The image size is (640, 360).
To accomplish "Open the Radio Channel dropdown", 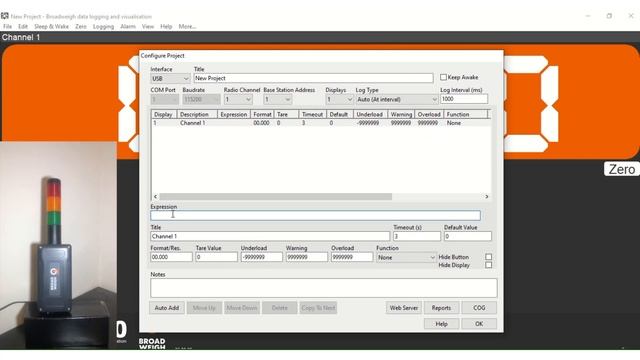I will click(x=238, y=99).
